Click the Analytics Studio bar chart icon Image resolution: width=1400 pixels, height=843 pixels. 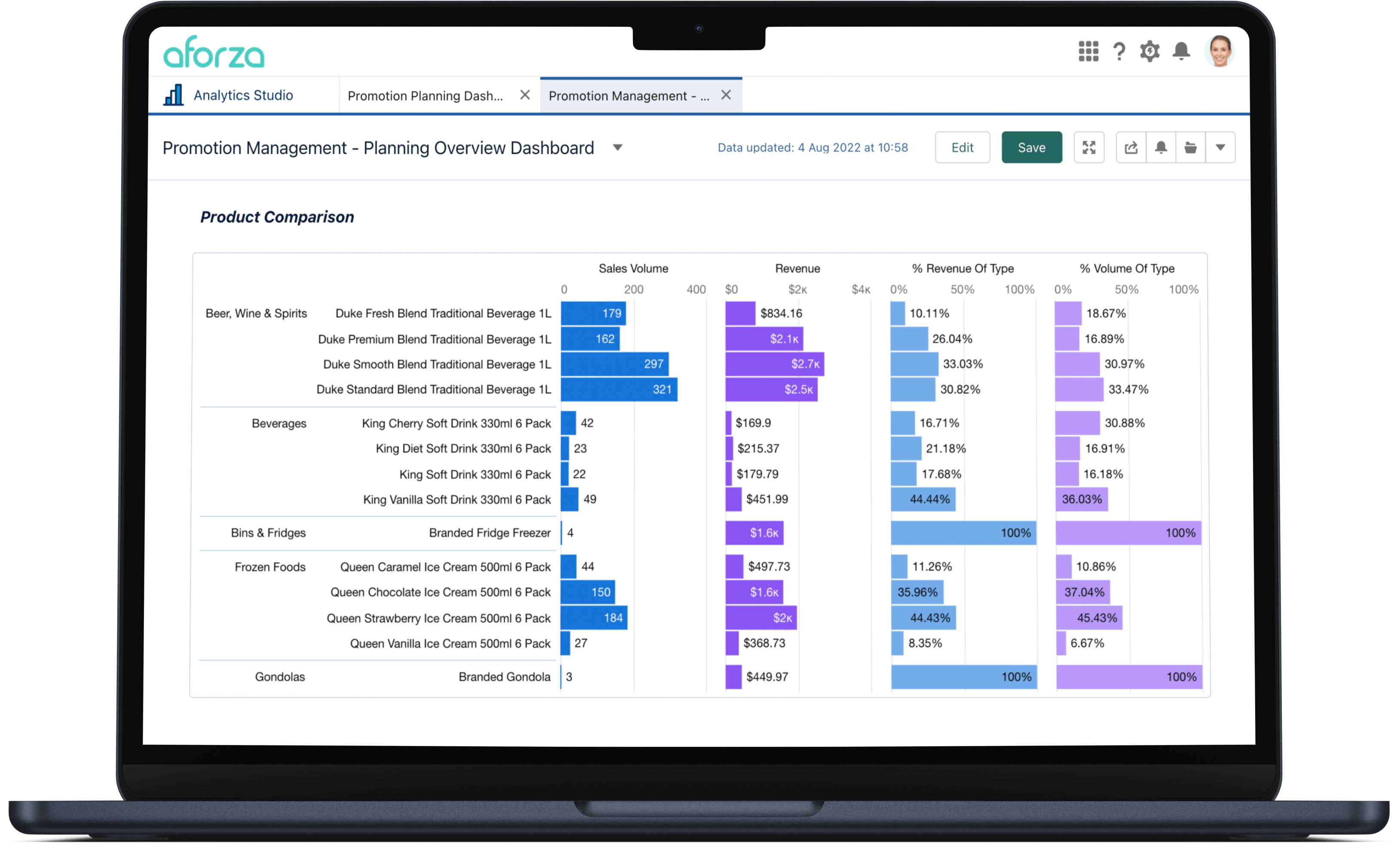[173, 95]
